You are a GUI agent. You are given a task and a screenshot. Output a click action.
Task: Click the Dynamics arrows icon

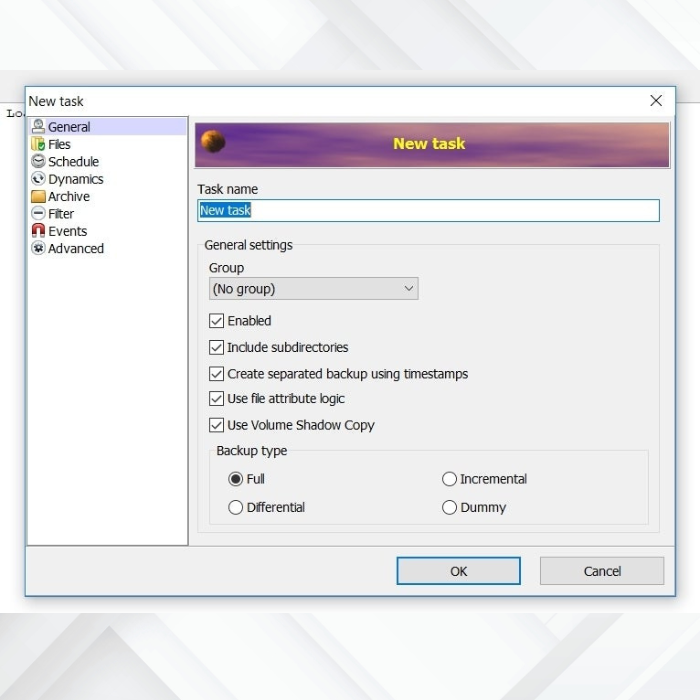coord(38,179)
